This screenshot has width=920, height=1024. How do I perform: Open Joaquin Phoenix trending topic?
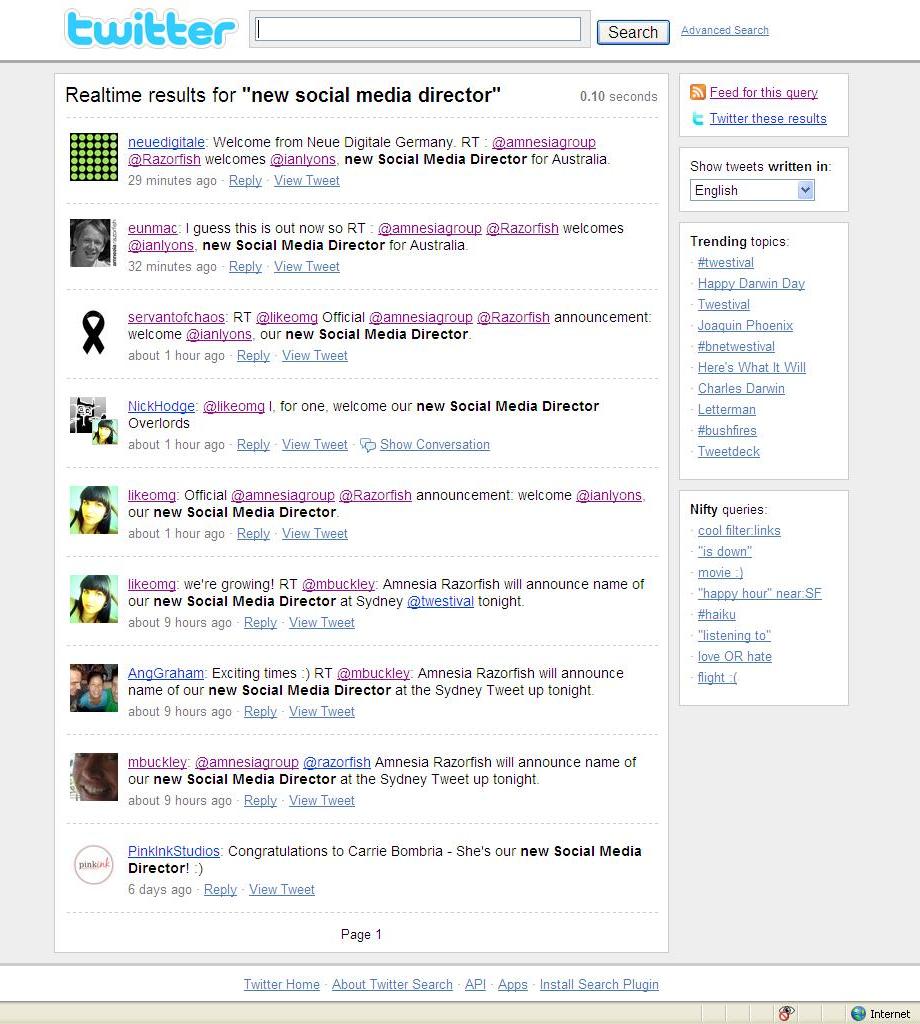click(x=745, y=325)
